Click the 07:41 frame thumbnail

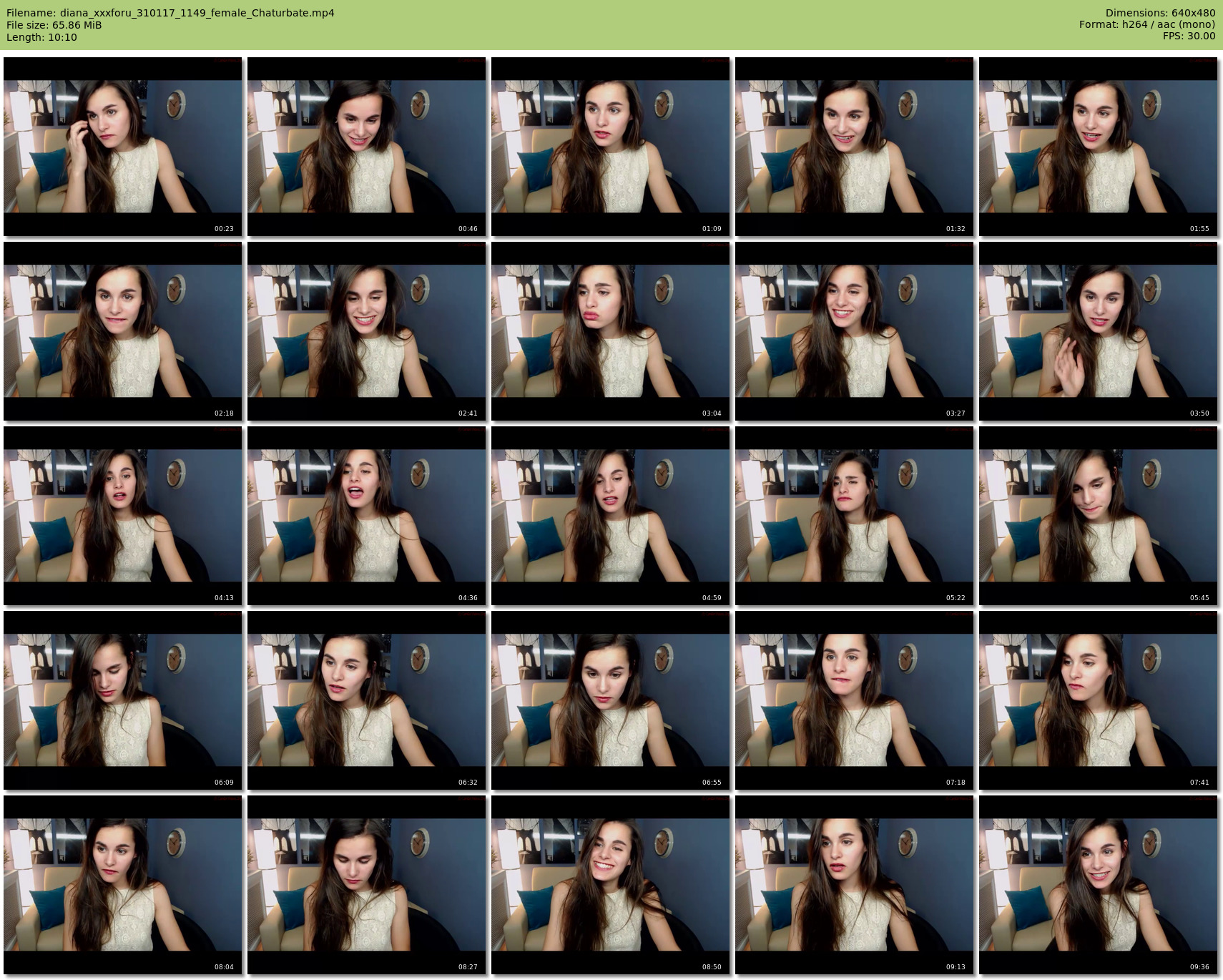(1098, 700)
